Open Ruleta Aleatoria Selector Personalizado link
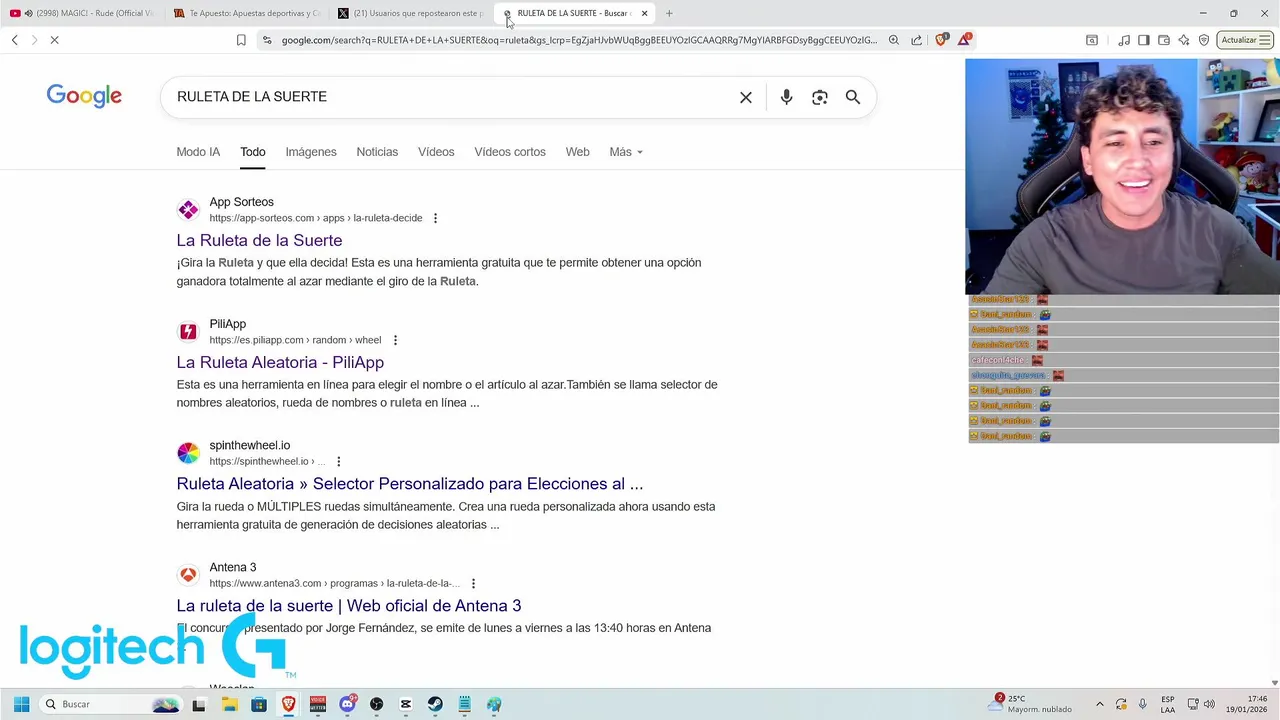Image resolution: width=1280 pixels, height=720 pixels. [410, 484]
